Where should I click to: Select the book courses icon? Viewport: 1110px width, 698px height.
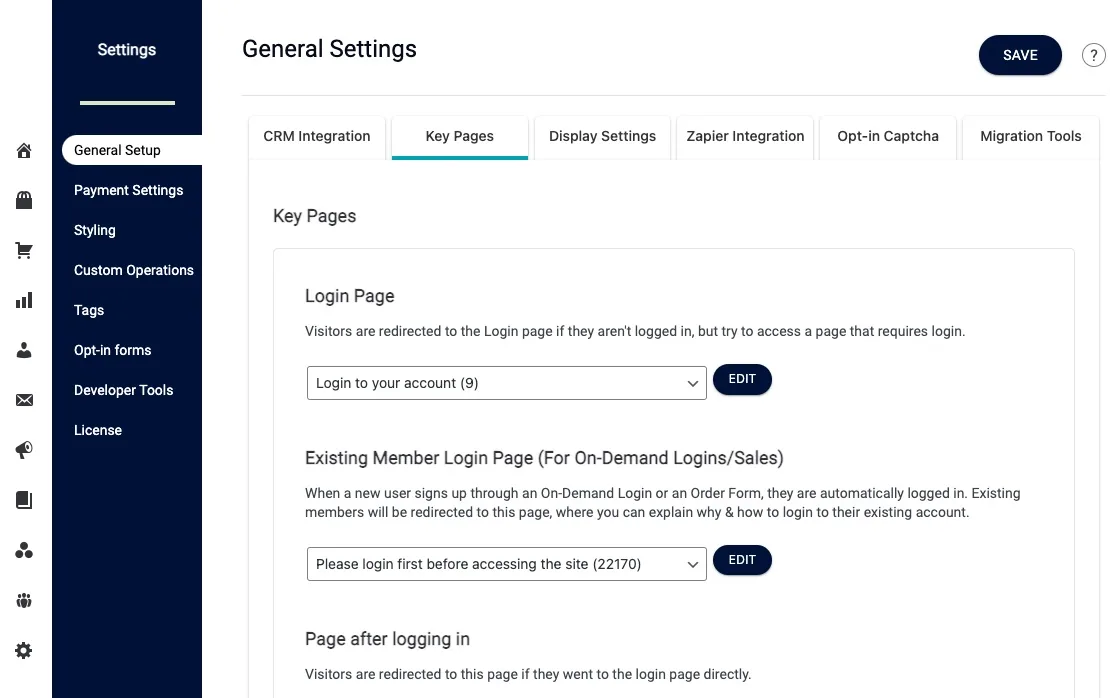click(24, 500)
